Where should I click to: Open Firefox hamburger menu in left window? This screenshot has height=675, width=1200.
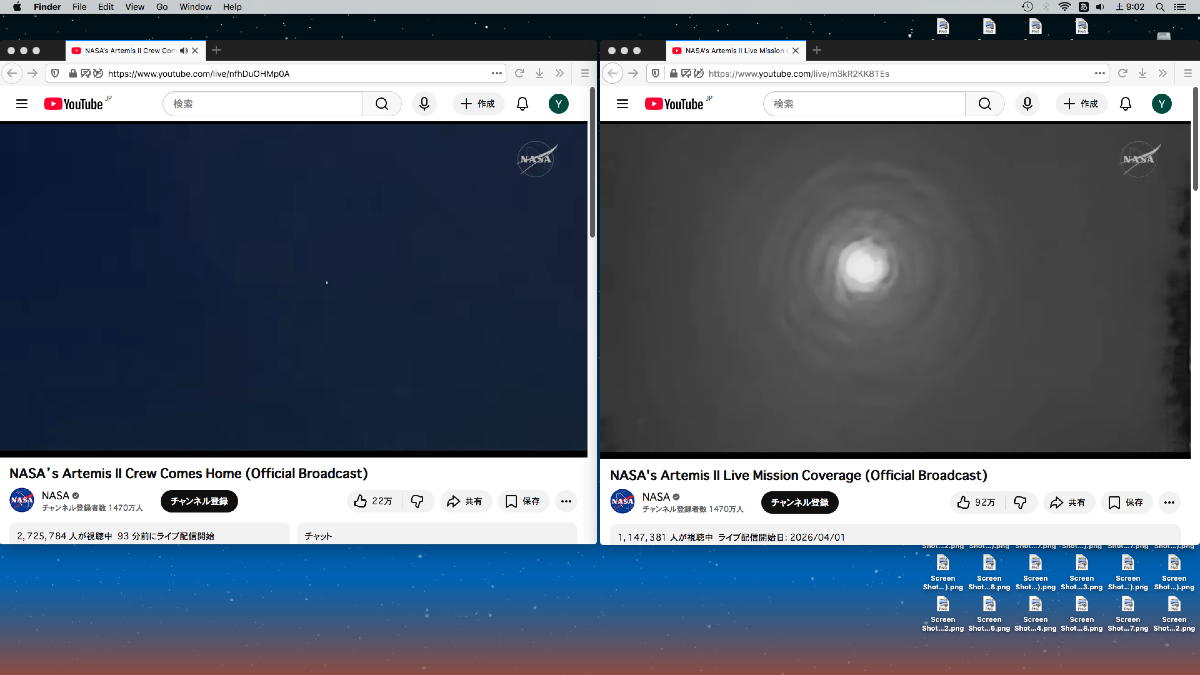pos(585,73)
